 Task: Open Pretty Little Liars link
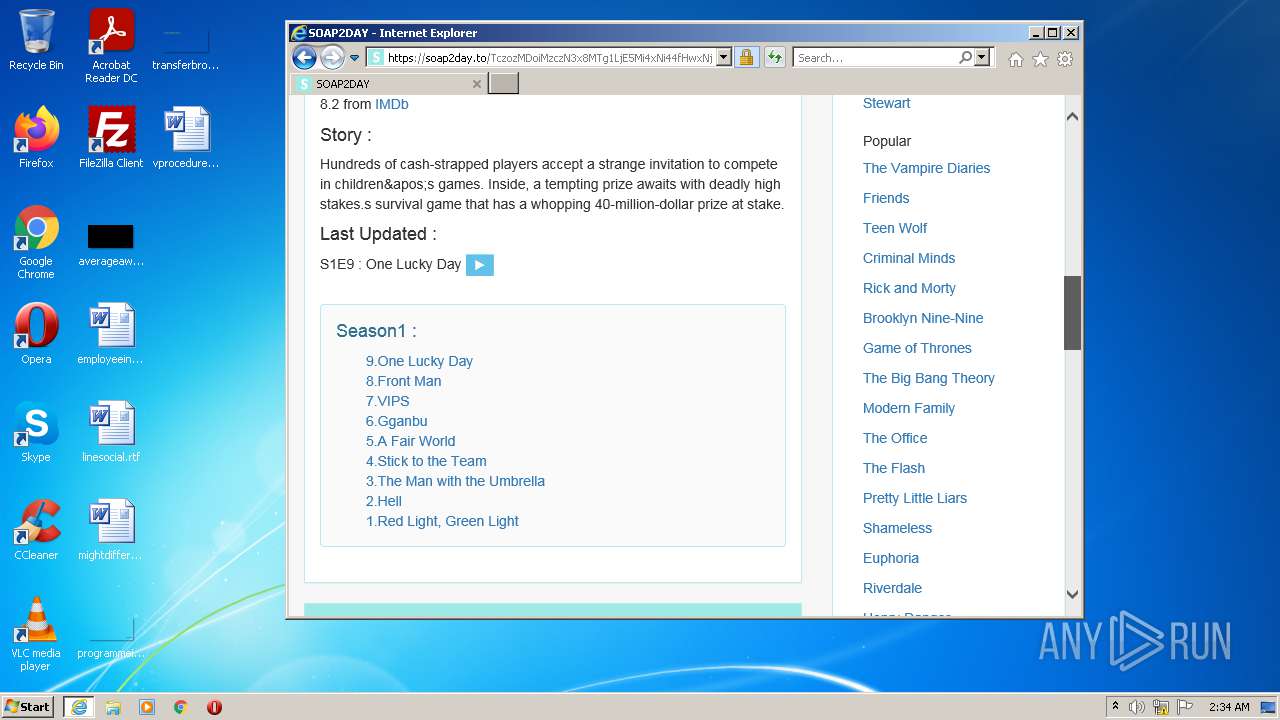click(915, 498)
